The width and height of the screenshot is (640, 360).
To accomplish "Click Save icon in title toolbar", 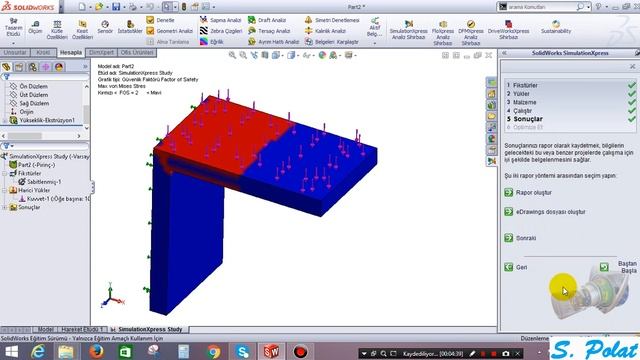I will click(x=116, y=7).
